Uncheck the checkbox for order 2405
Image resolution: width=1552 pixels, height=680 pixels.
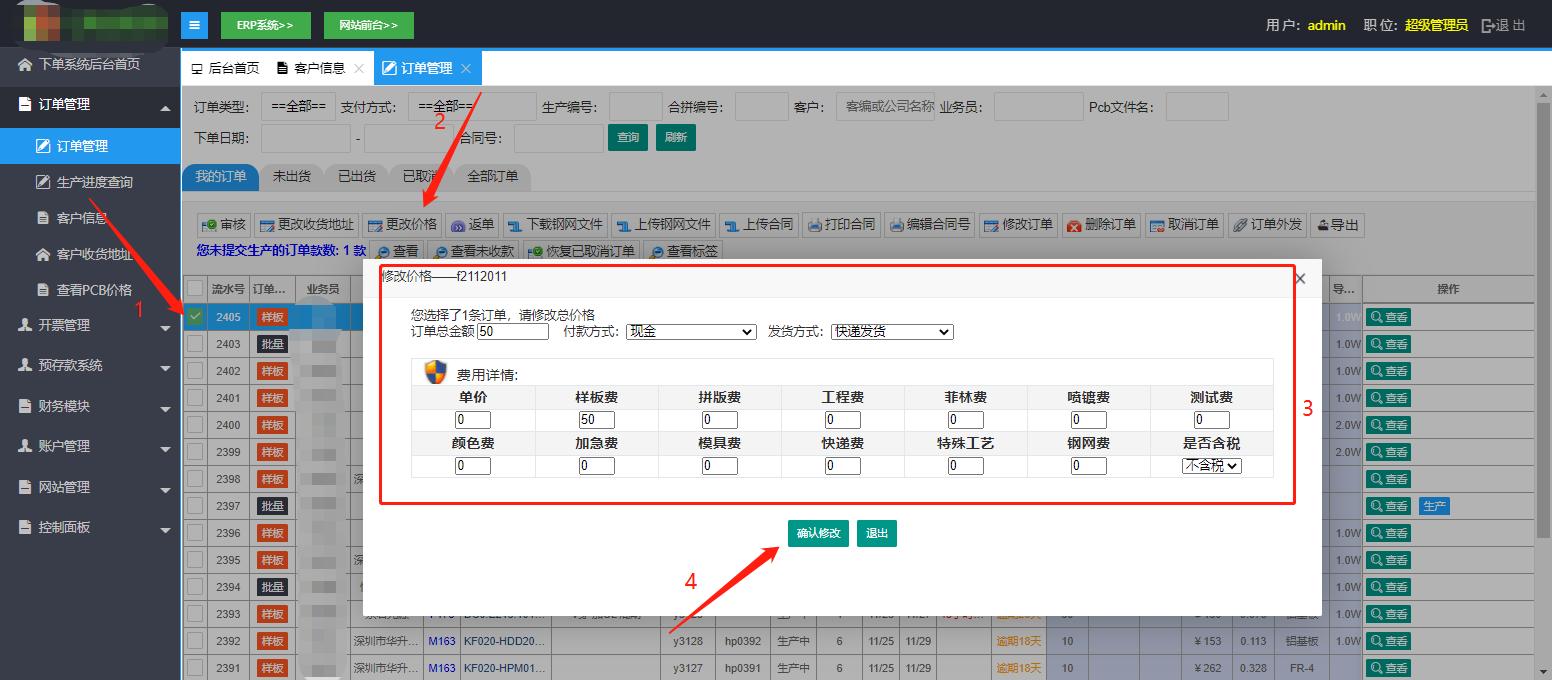195,317
